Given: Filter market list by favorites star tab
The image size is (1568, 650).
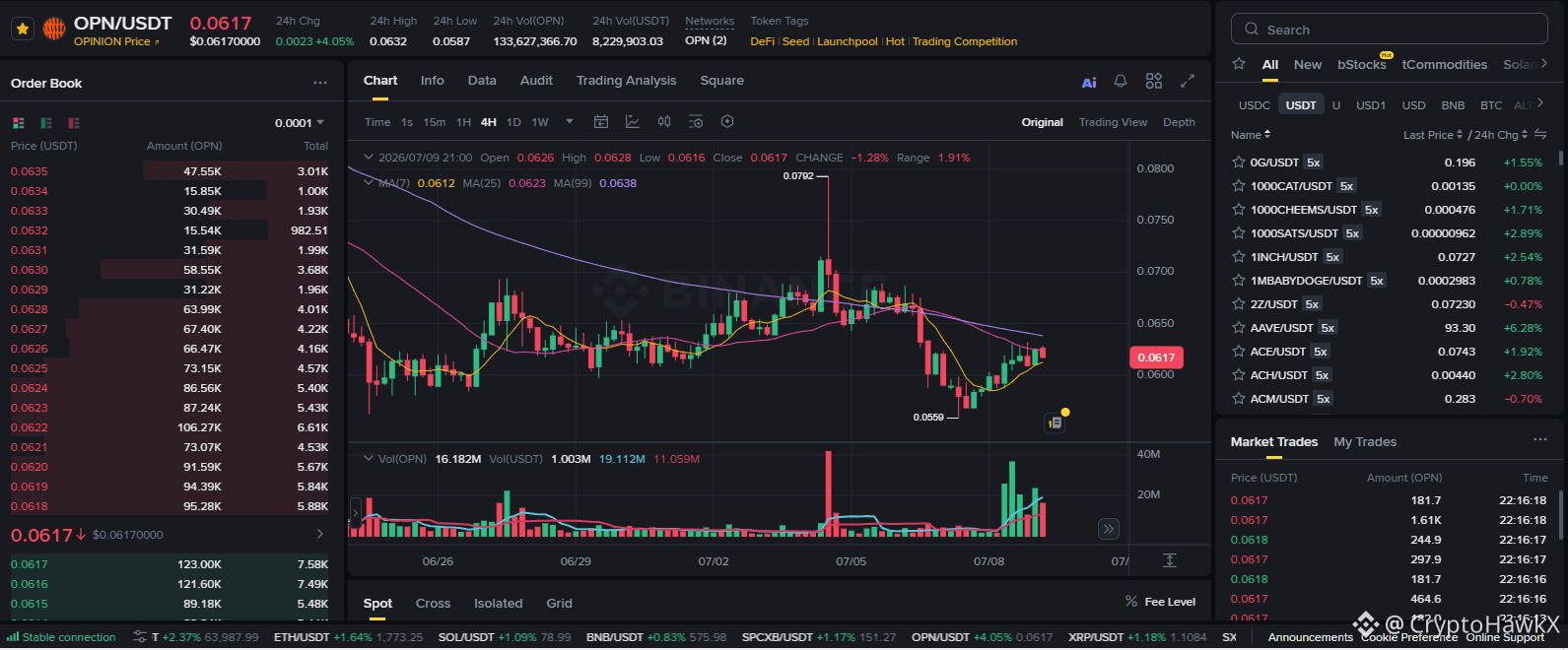Looking at the screenshot, I should click(1239, 64).
